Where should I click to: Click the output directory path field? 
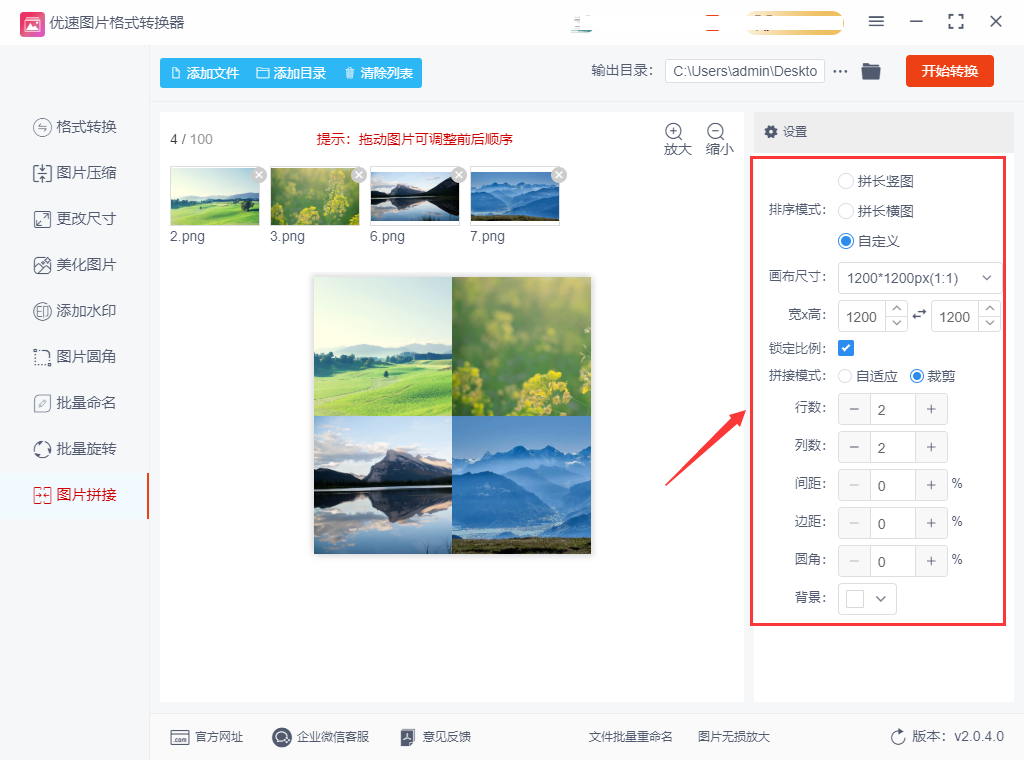744,71
